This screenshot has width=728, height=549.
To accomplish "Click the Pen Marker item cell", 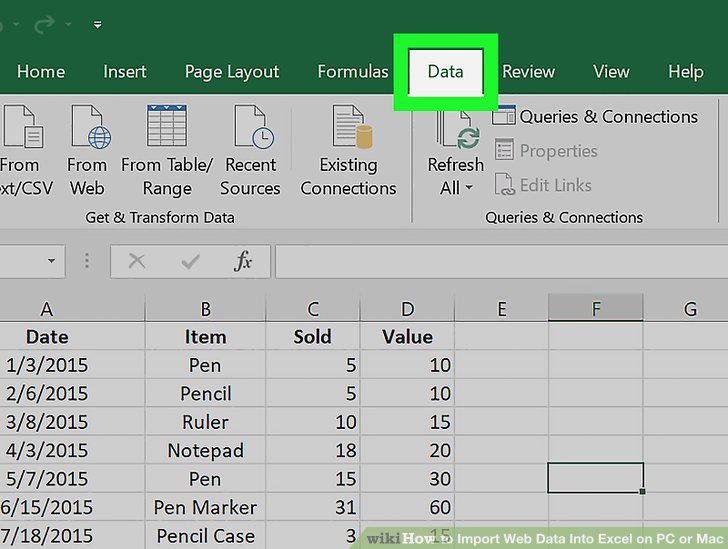I will point(206,507).
